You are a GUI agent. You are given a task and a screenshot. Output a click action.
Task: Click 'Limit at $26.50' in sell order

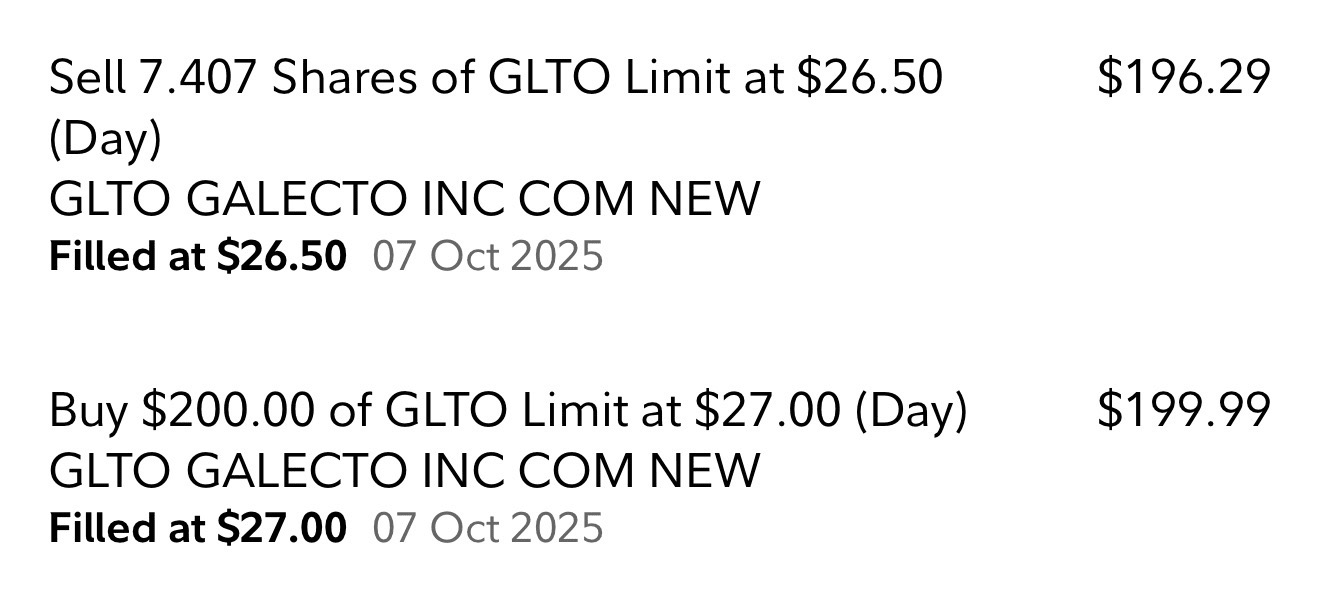(x=783, y=78)
